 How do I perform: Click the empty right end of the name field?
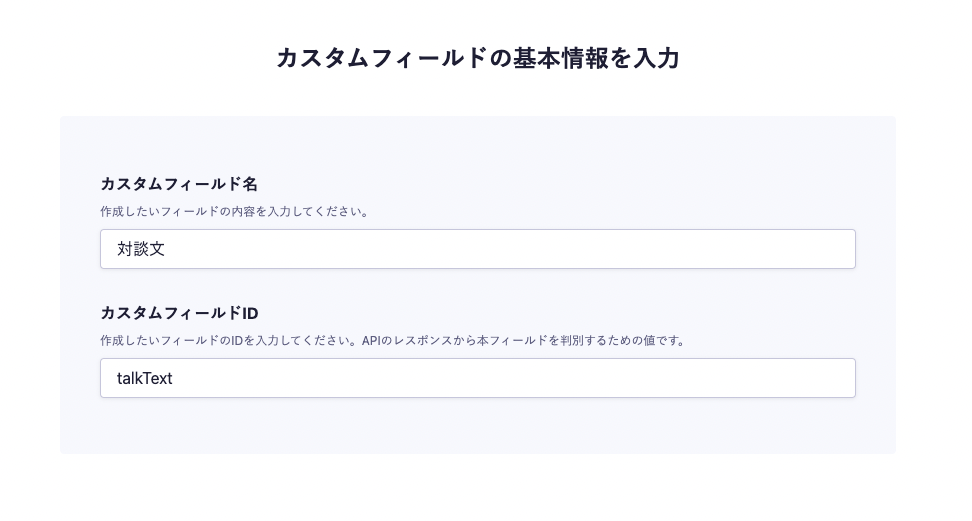point(800,249)
